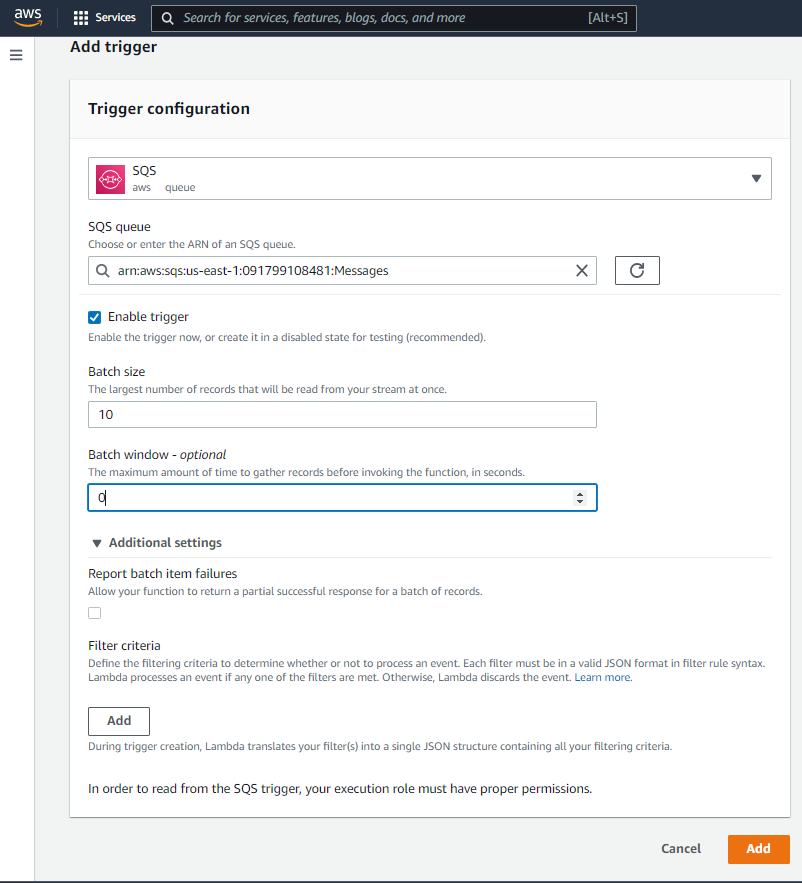
Task: Click the Batch window stepper arrows
Action: [x=580, y=497]
